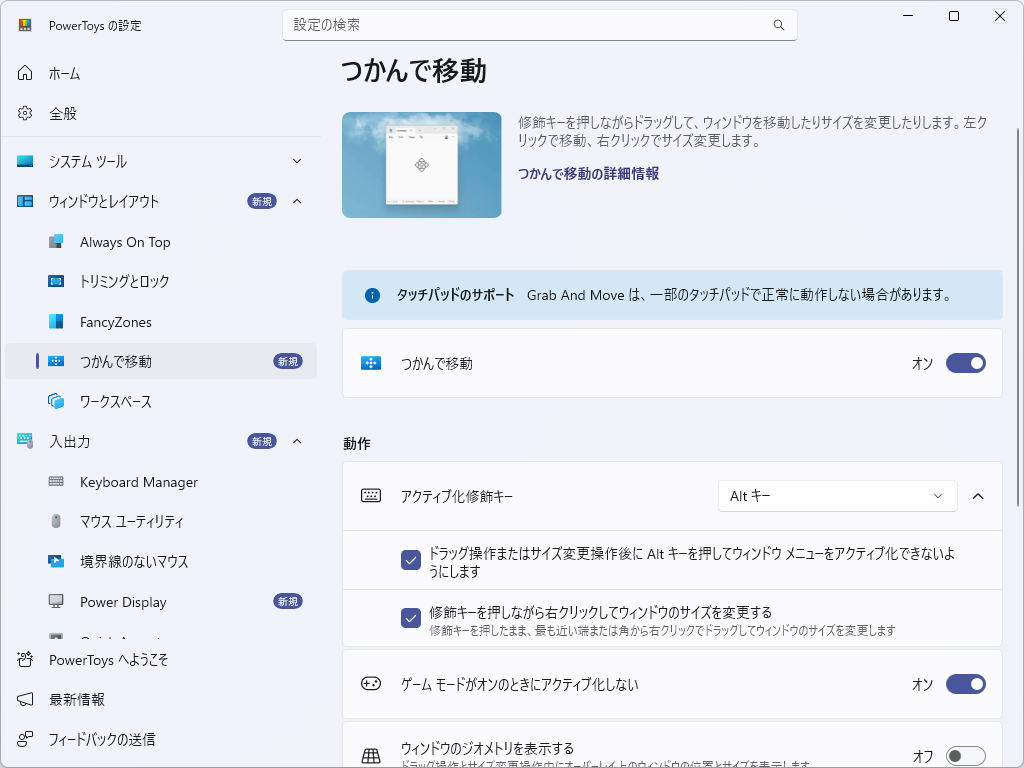Click the Keyboard Manager icon
Screen dimensions: 1024x768
[x=56, y=481]
